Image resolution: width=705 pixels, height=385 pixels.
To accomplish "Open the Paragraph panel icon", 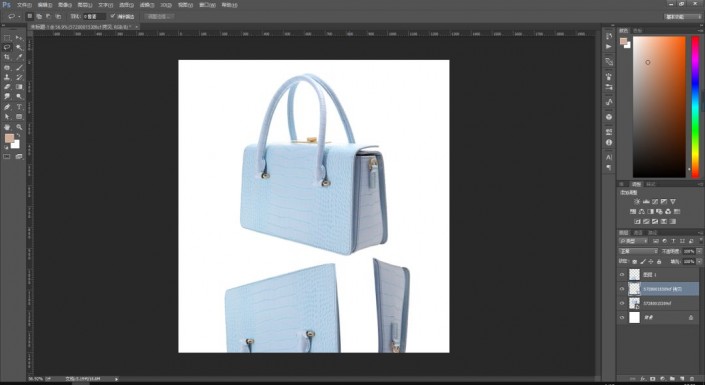I will pyautogui.click(x=609, y=167).
